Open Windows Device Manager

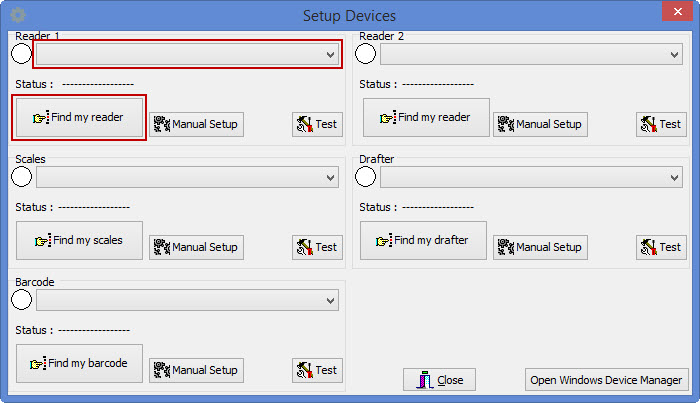[x=607, y=380]
